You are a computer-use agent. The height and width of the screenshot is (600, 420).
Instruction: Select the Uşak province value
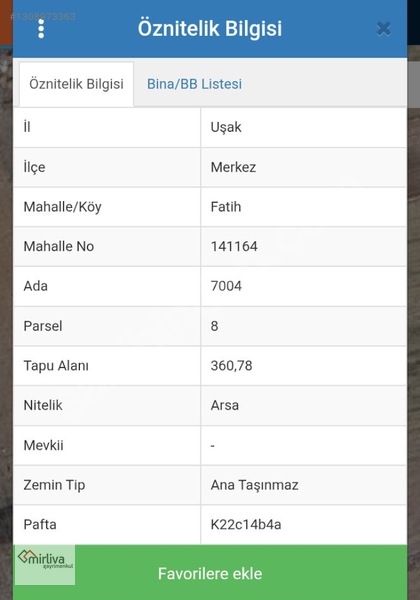pos(226,127)
